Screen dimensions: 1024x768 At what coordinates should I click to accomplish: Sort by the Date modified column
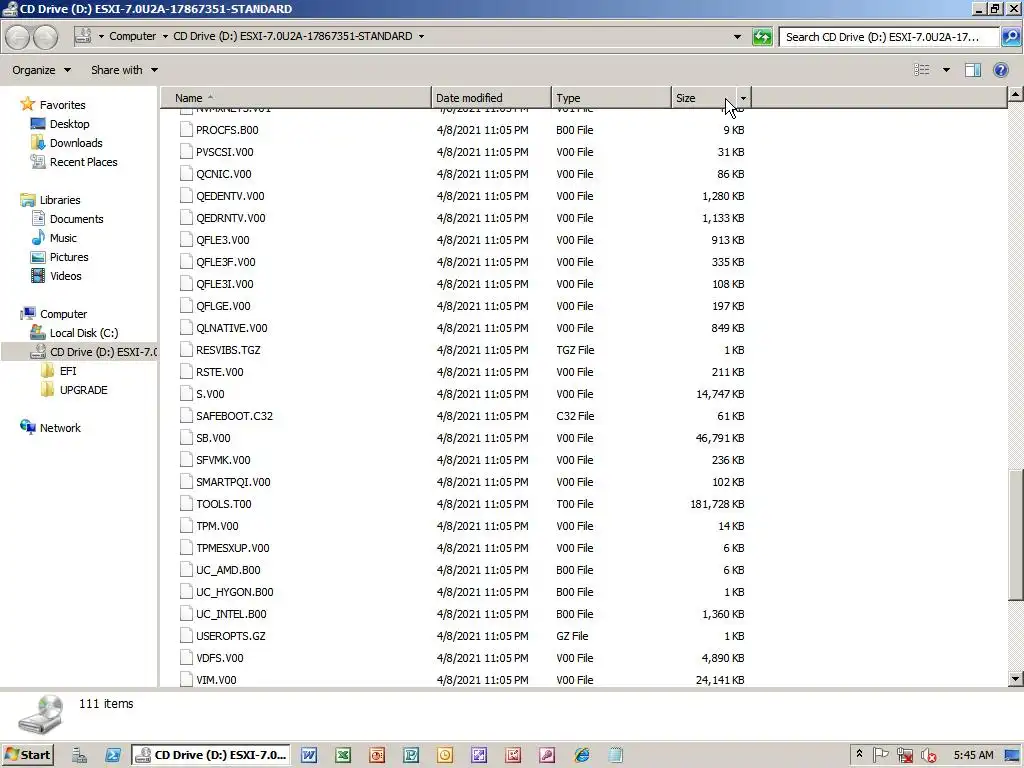(491, 98)
